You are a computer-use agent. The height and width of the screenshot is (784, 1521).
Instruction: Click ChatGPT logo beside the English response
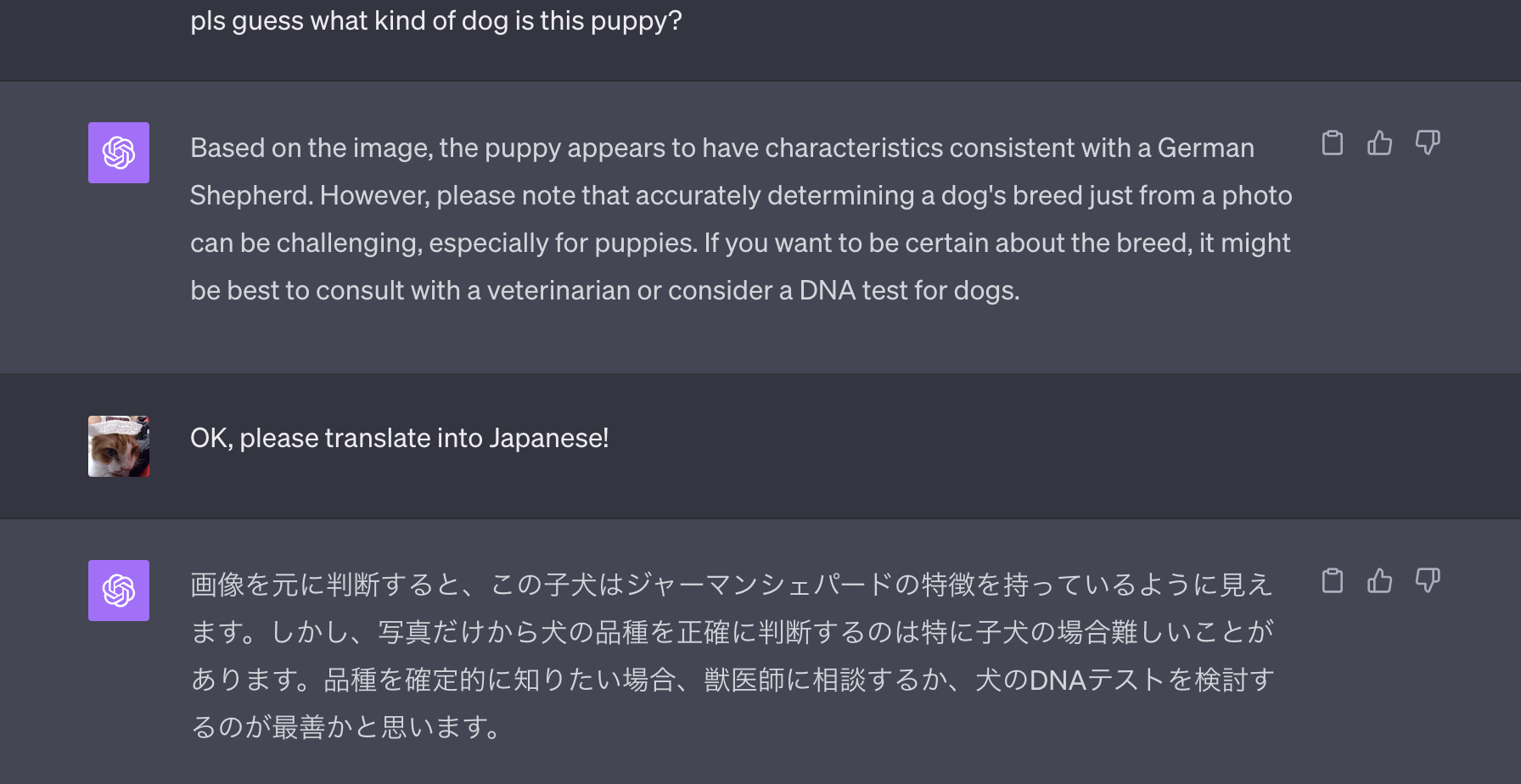pos(119,153)
